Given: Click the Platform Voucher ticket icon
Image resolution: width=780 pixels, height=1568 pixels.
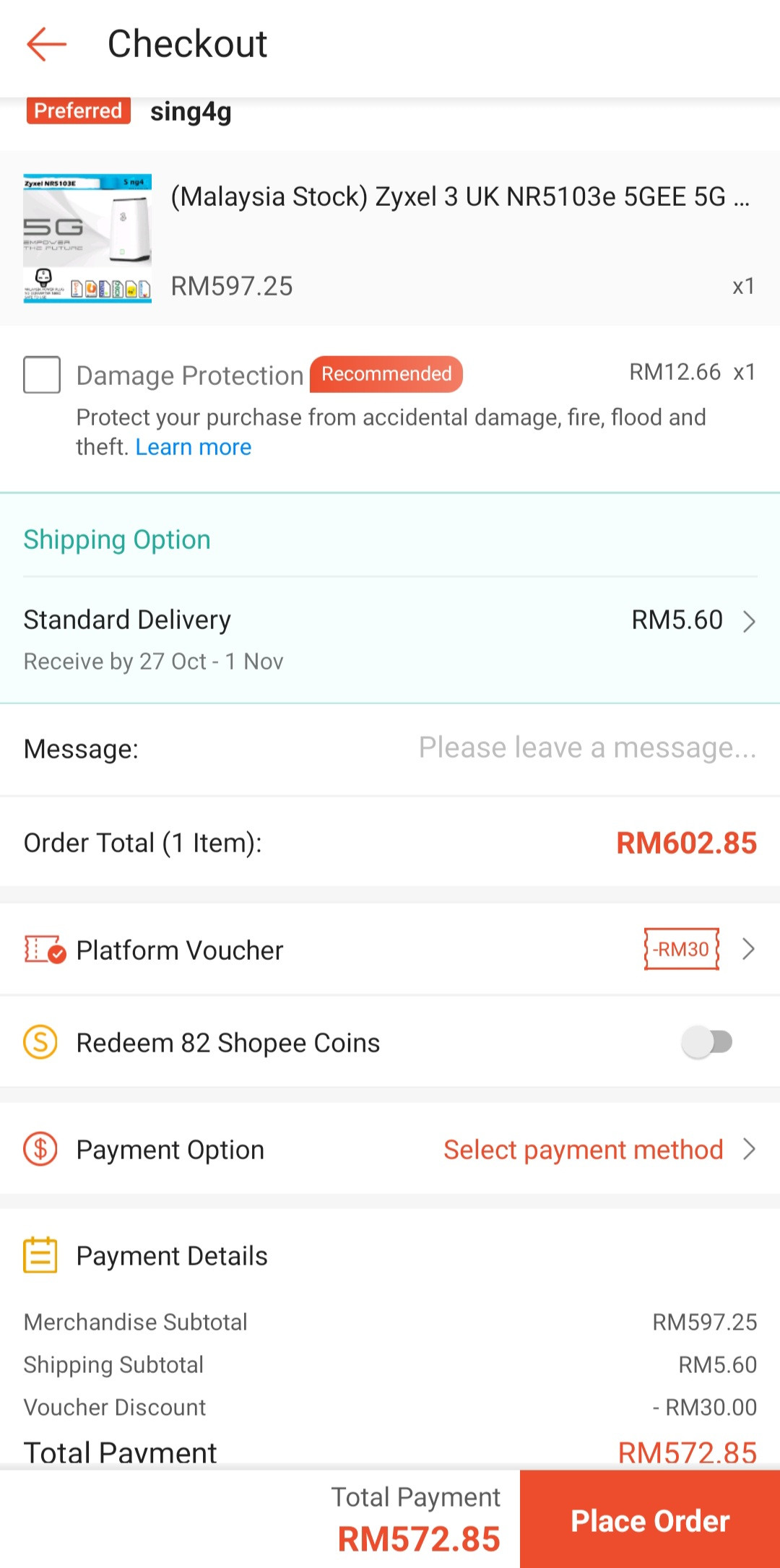Looking at the screenshot, I should coord(45,950).
